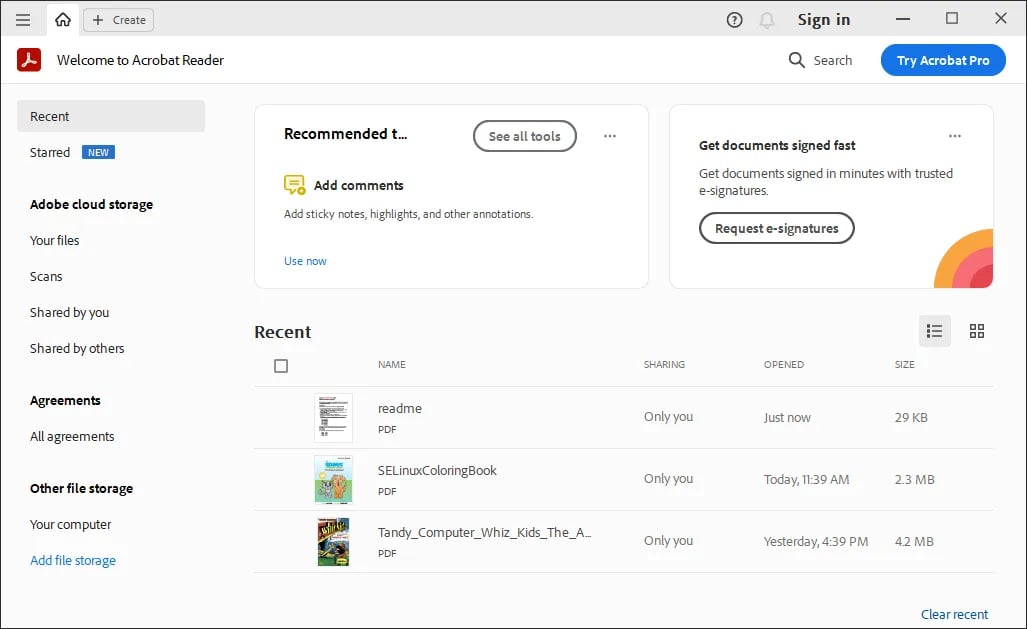Click the 4.2 MB size value
Image resolution: width=1027 pixels, height=629 pixels.
(x=914, y=542)
